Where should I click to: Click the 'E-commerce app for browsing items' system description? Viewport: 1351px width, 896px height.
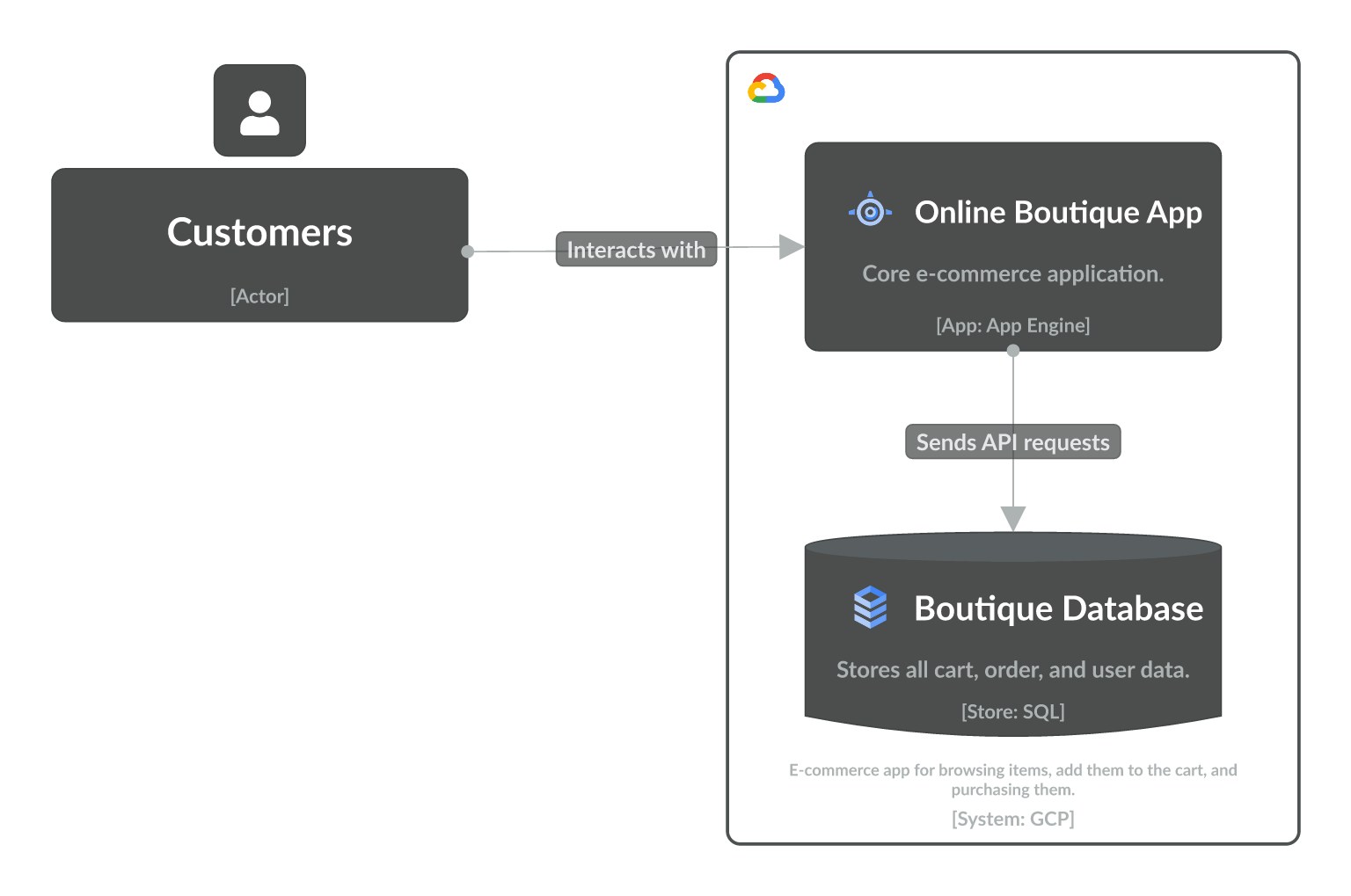click(x=1013, y=779)
